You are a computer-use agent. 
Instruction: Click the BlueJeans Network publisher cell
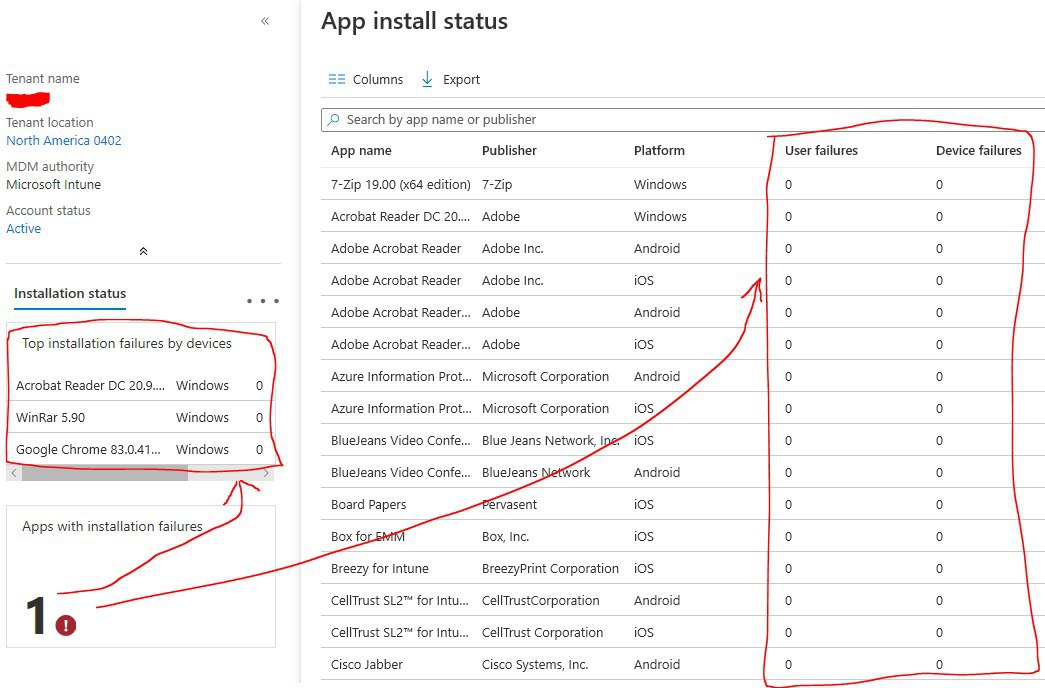[x=536, y=473]
